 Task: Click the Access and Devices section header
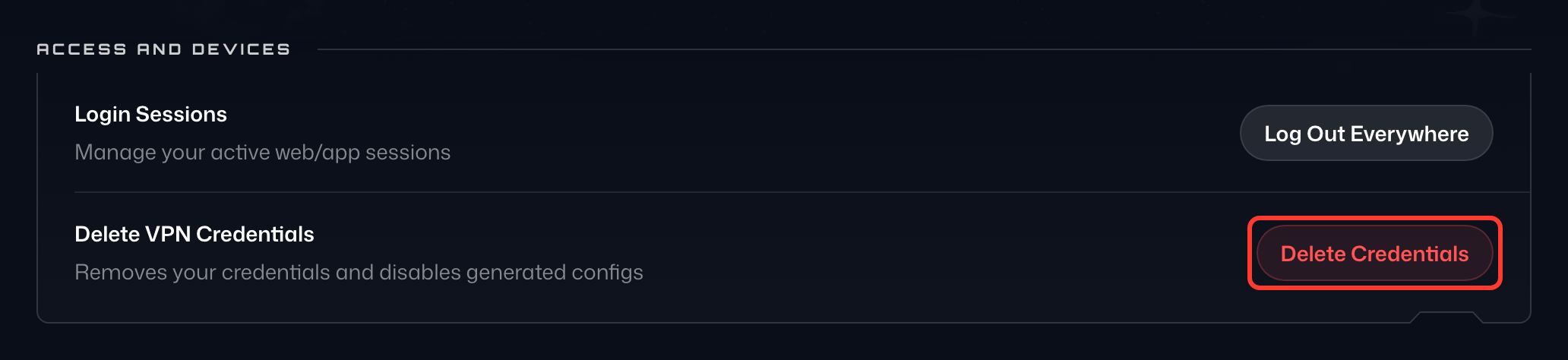click(x=163, y=49)
